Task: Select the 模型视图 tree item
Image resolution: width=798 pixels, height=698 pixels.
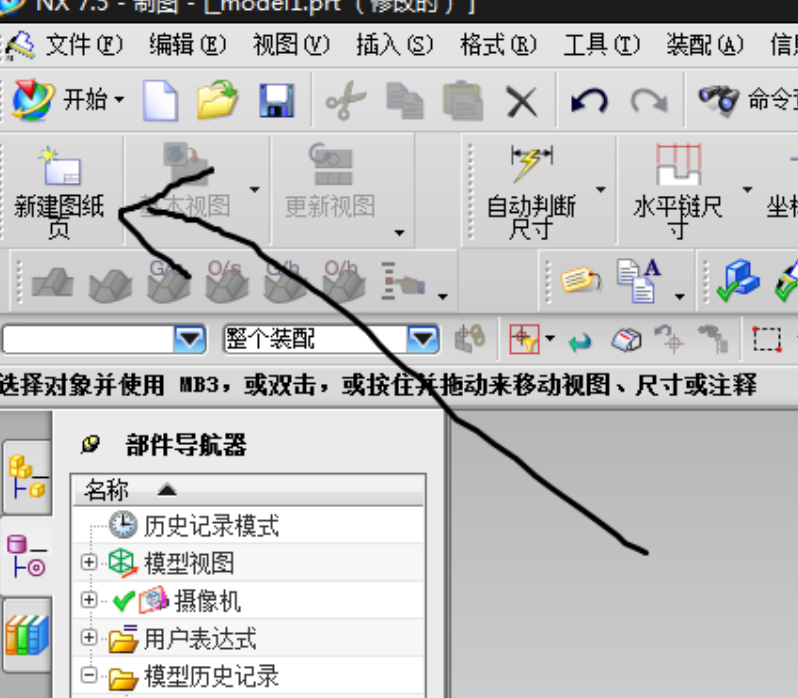Action: (189, 563)
